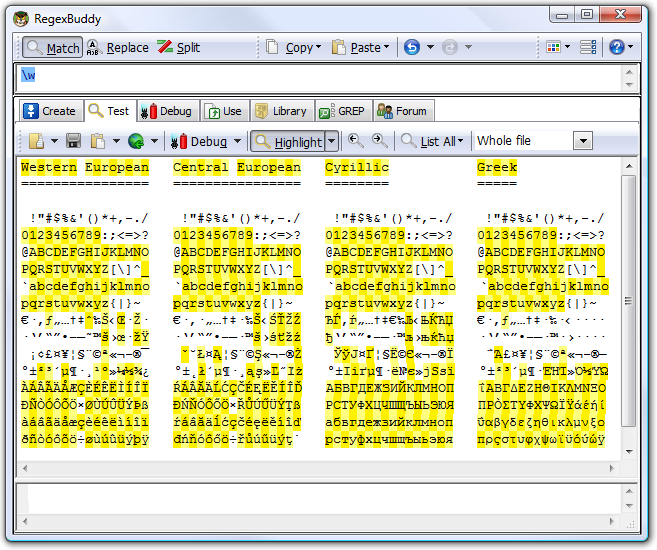The image size is (657, 550).
Task: Click the RegexBuddy title bar icon
Action: [x=21, y=19]
